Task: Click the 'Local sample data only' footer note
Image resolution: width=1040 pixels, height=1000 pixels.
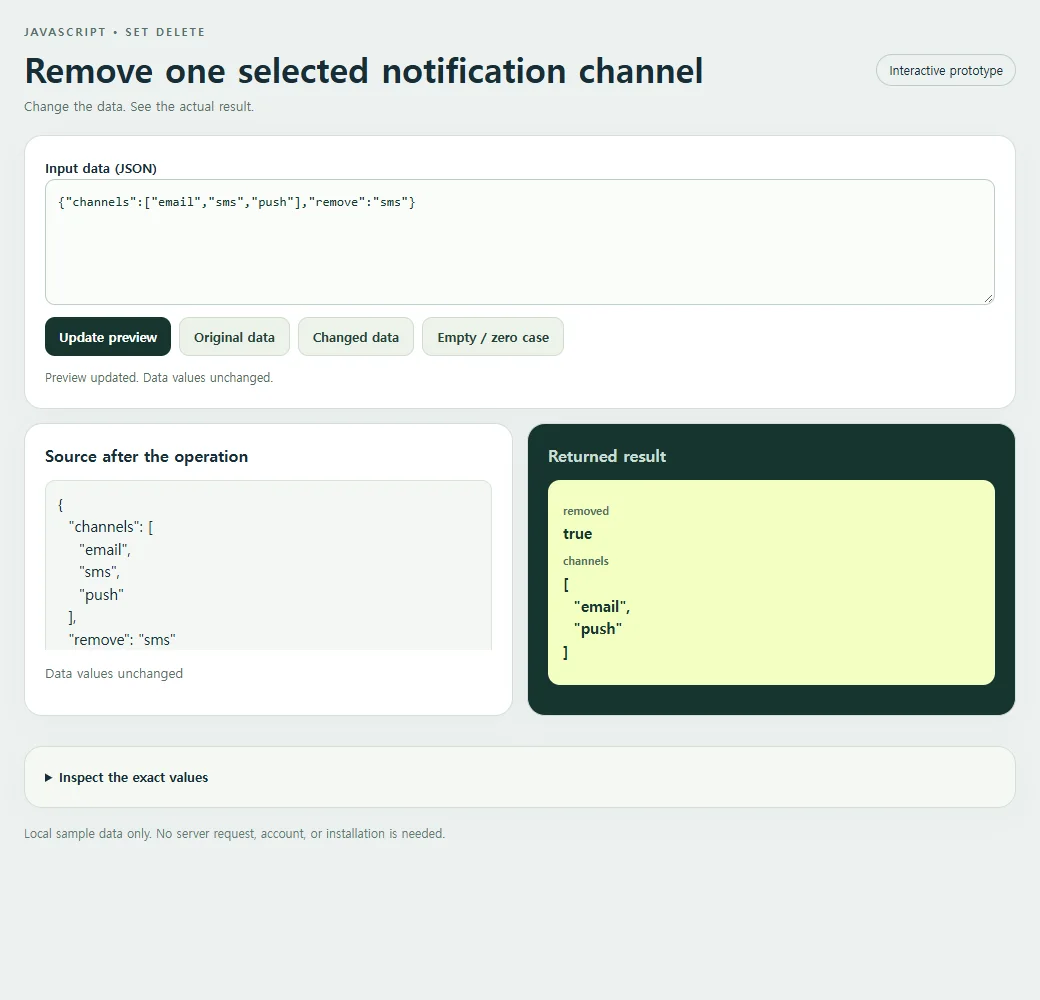Action: tap(235, 834)
